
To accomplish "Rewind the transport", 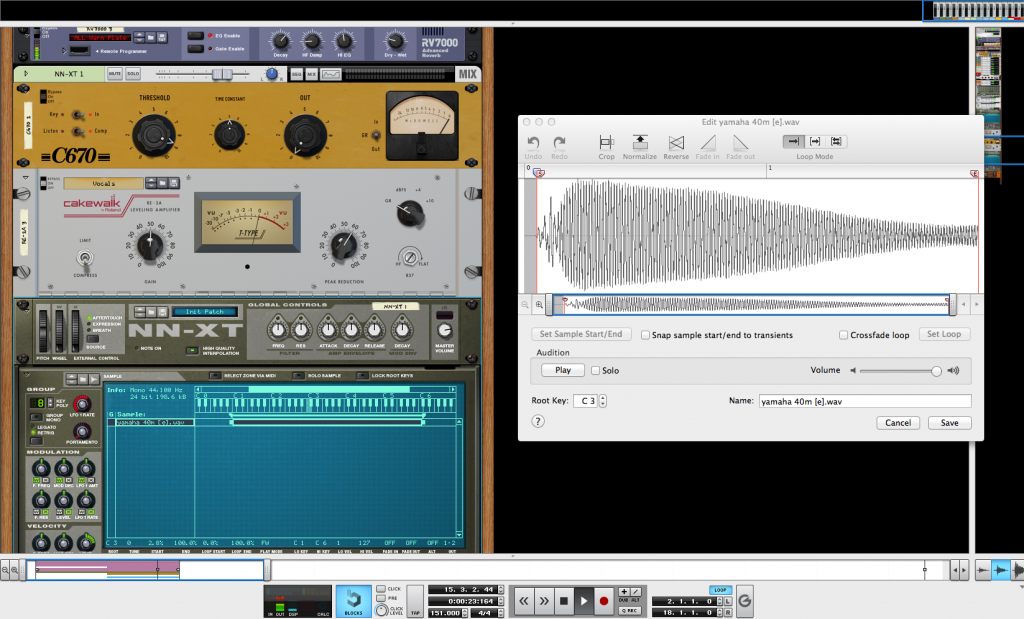I will (x=524, y=601).
